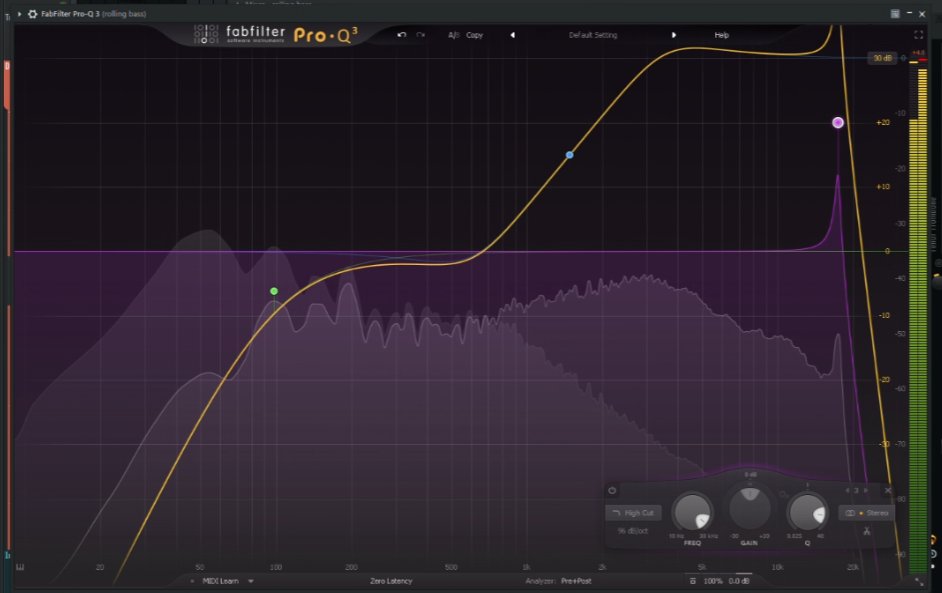The width and height of the screenshot is (942, 593).
Task: Click the 100% gain scale value
Action: click(x=713, y=581)
